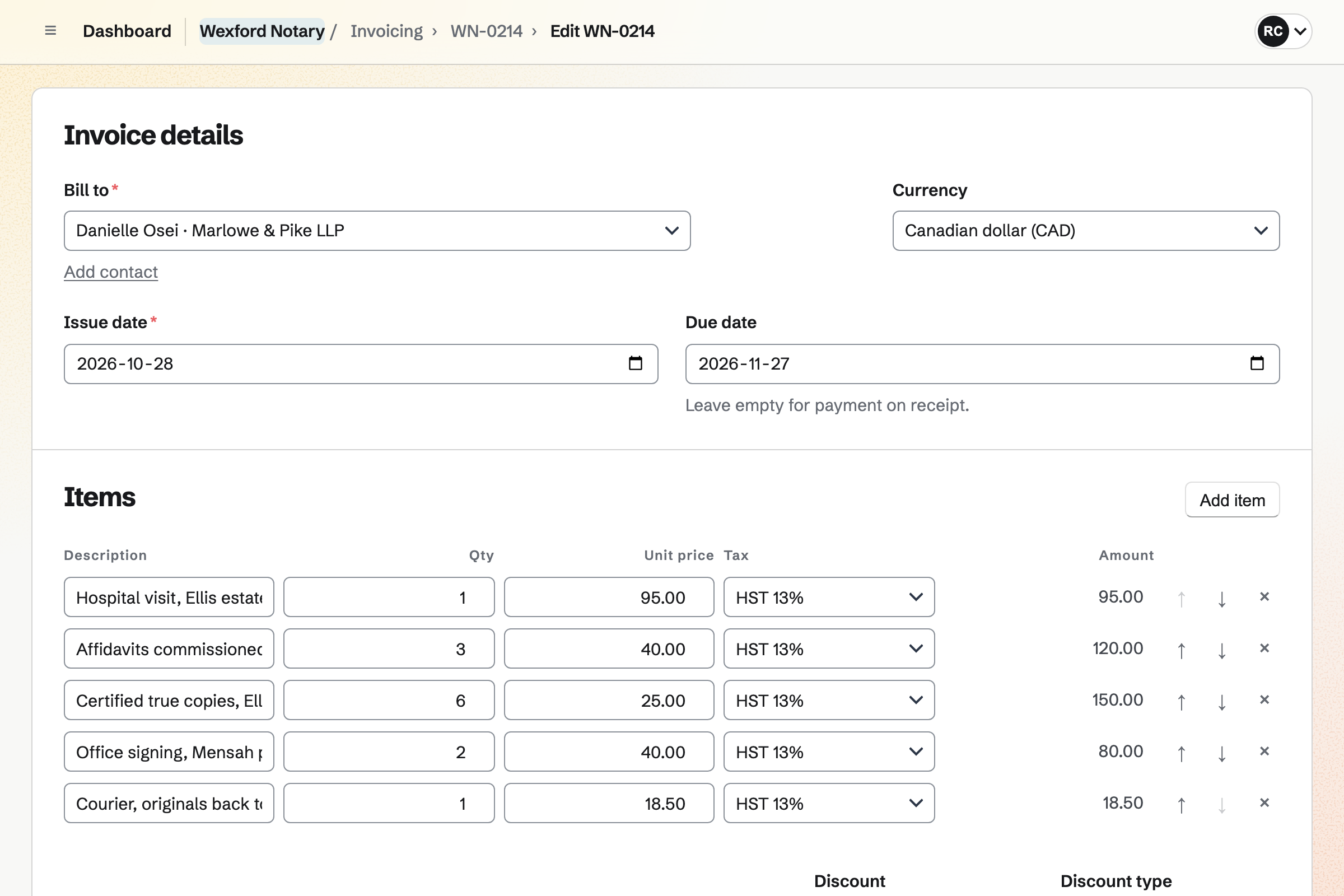This screenshot has width=1344, height=896.
Task: Edit the Hospital visit description field
Action: click(169, 597)
